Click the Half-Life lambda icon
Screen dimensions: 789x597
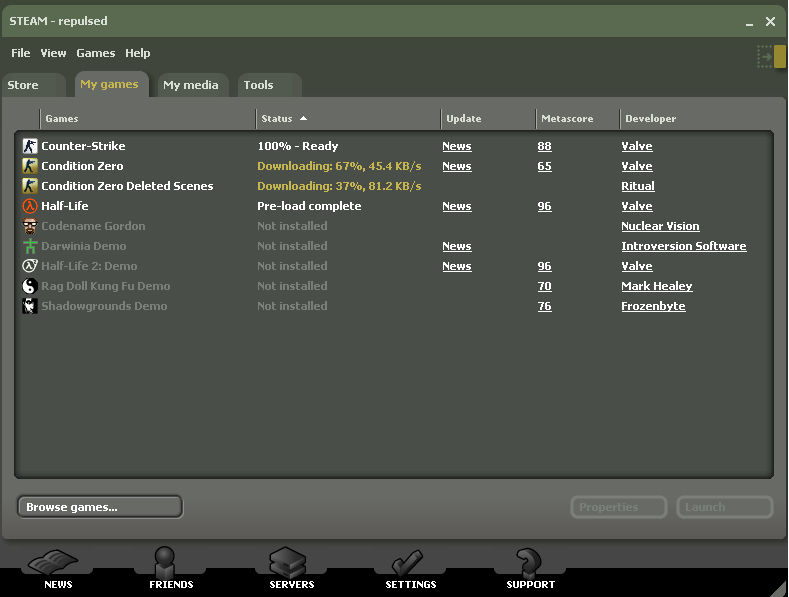[x=30, y=206]
